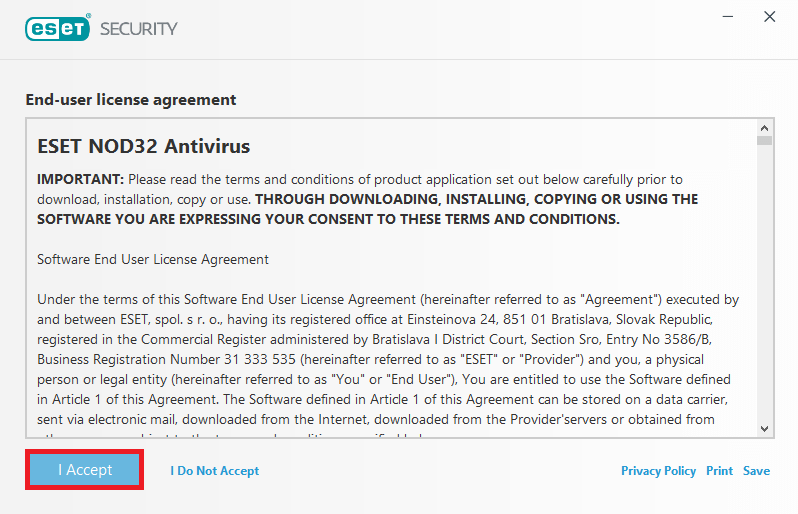Click the bold THROUGH DOWNLOADING, INSTALLING consent text
This screenshot has height=514, width=798.
coord(367,209)
